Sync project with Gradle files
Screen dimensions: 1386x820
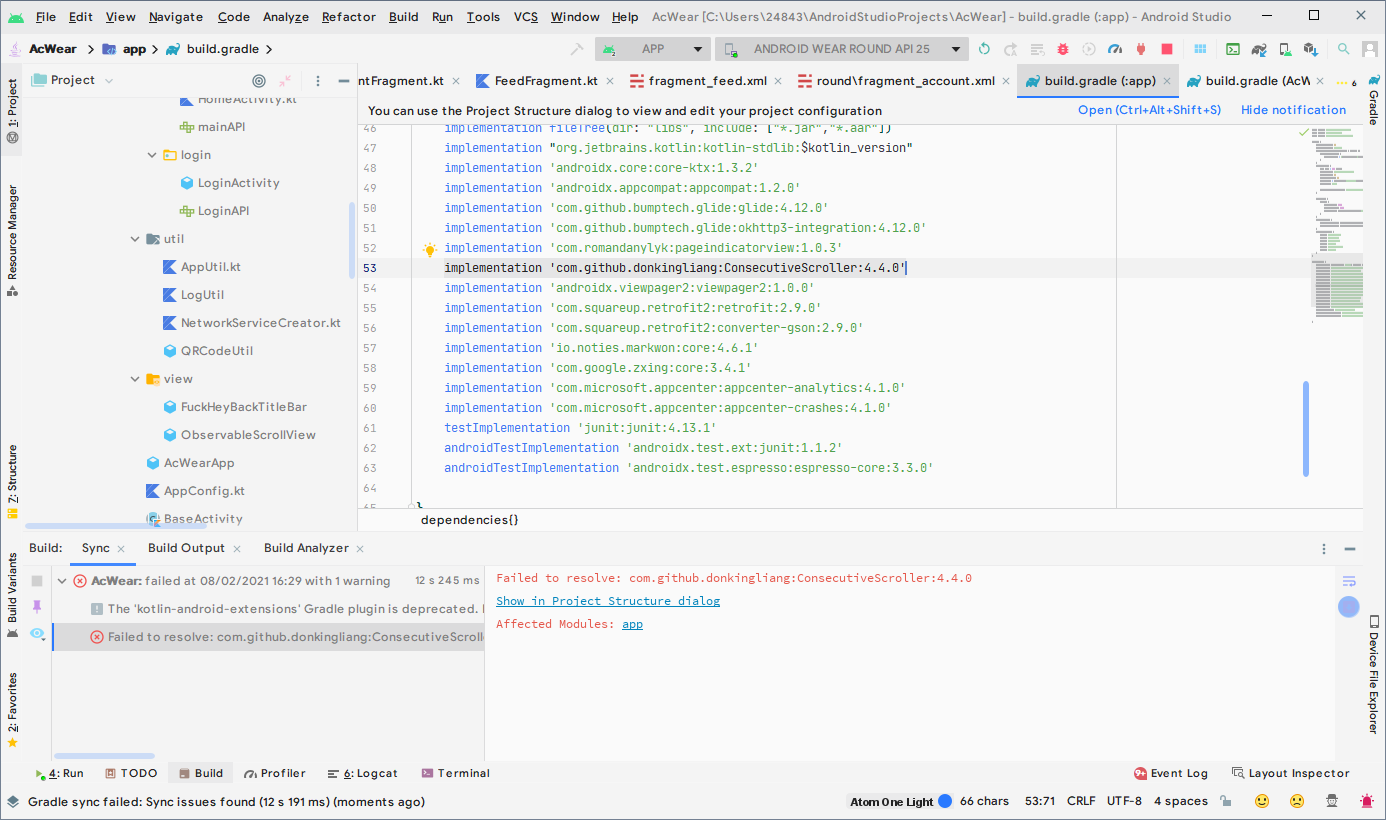tap(1259, 48)
